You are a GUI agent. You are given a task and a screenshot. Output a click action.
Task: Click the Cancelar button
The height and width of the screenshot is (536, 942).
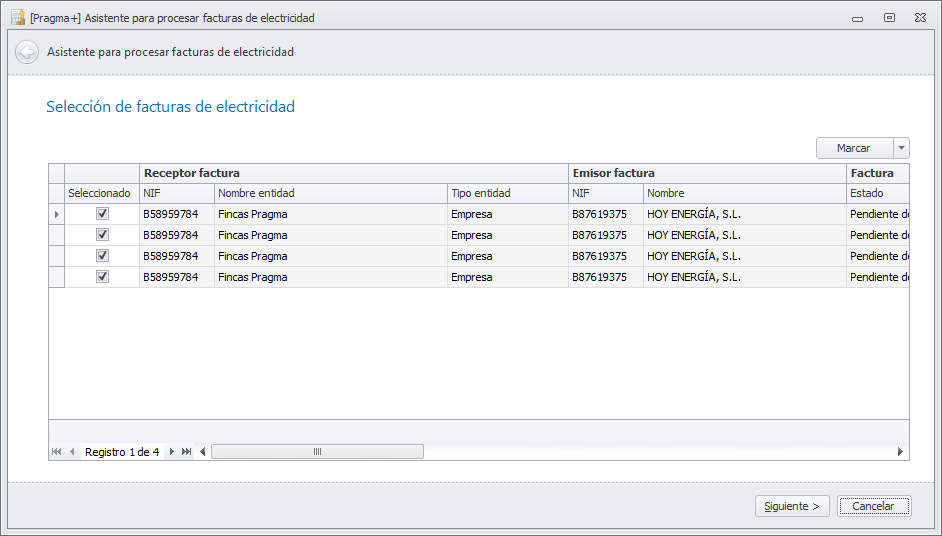(x=873, y=506)
